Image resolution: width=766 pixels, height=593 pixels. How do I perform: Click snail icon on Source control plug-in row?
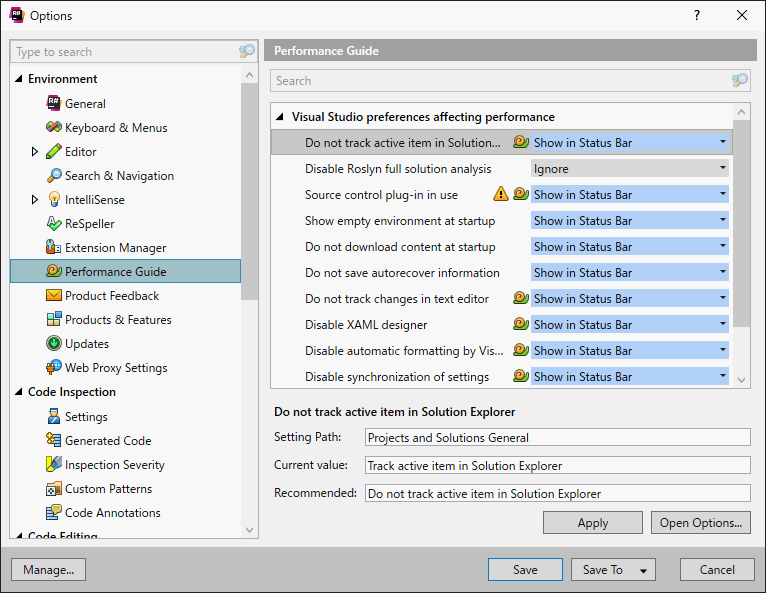[x=521, y=194]
